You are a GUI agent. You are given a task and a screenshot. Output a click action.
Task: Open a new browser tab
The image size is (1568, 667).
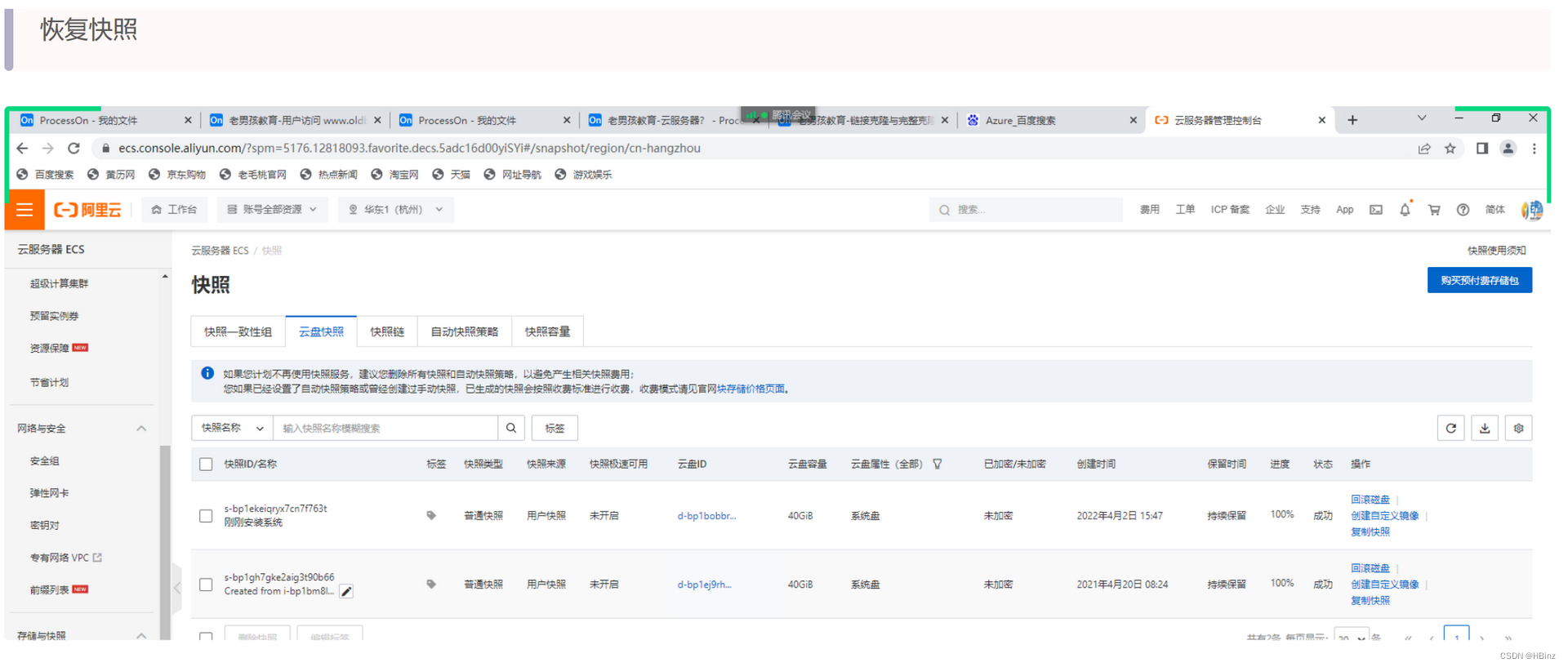pyautogui.click(x=1352, y=120)
